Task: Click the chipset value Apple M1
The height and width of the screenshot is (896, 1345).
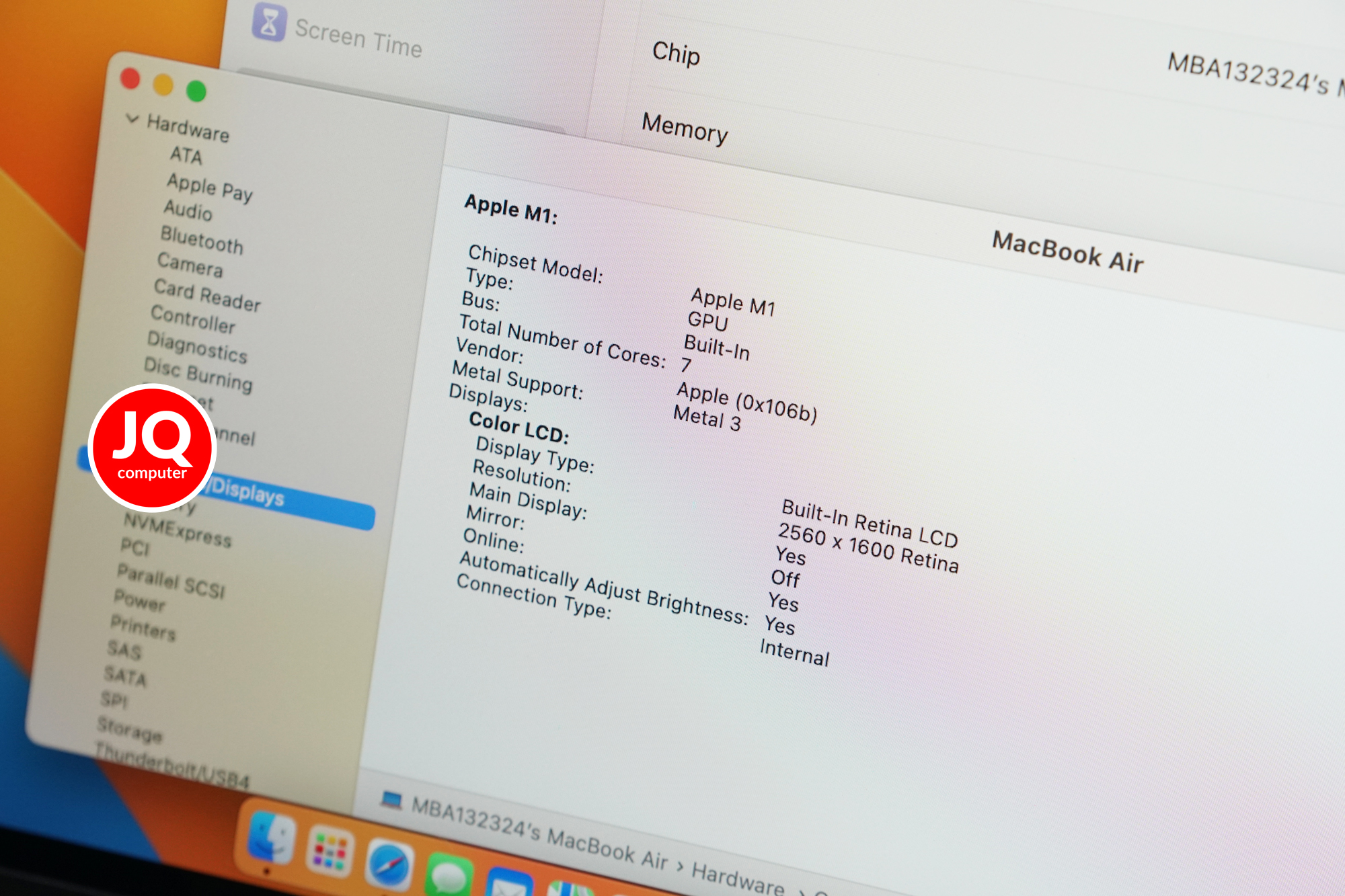Action: click(734, 302)
